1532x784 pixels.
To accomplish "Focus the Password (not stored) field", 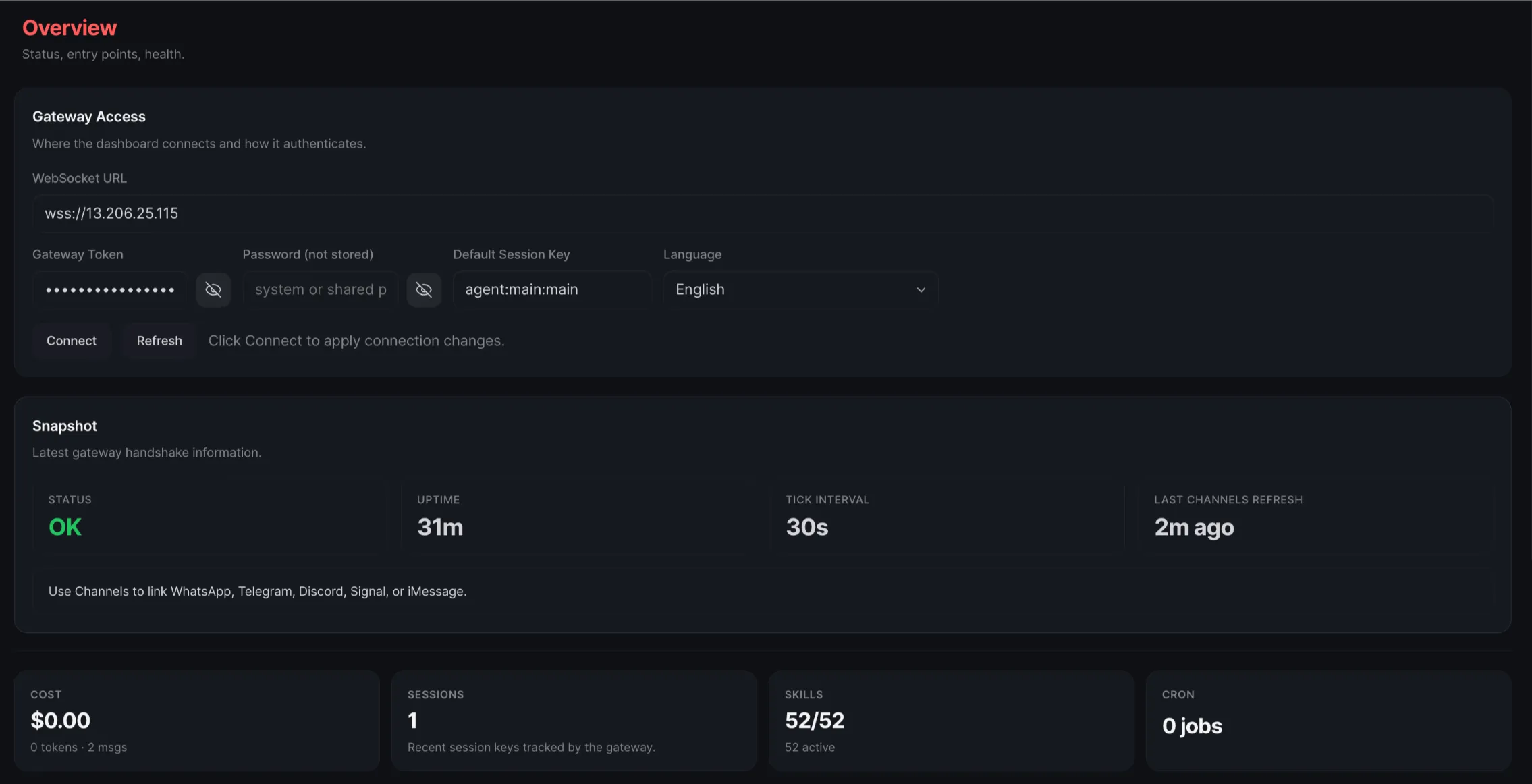I will tap(321, 289).
